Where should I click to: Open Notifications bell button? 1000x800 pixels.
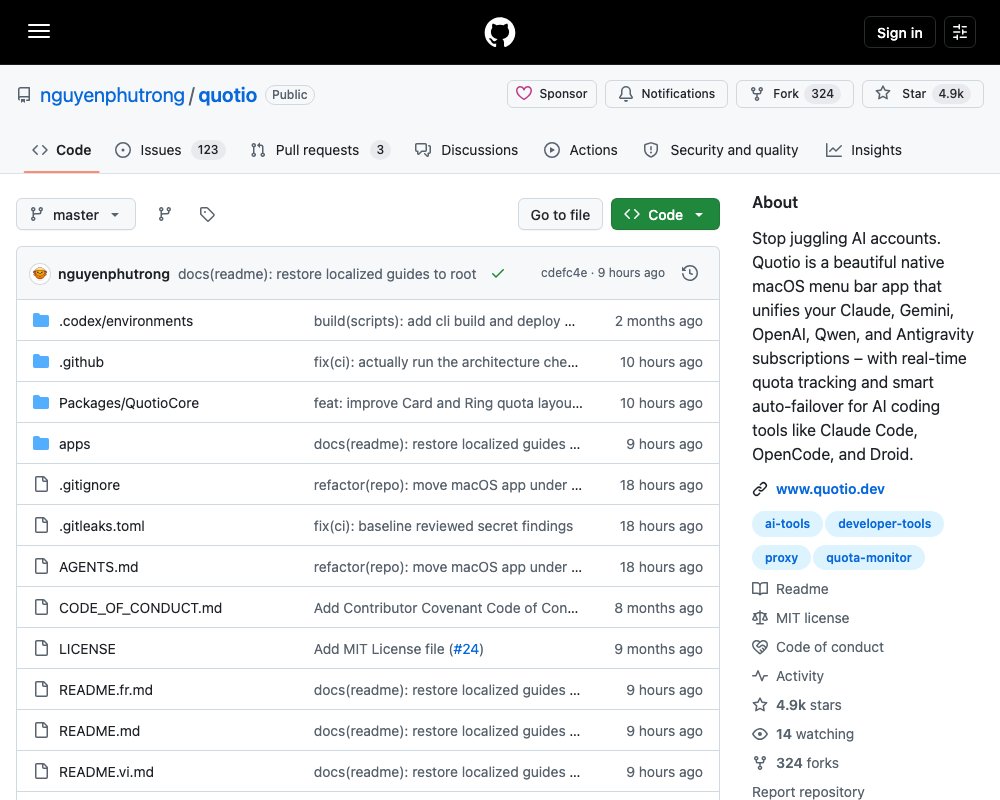click(x=666, y=94)
